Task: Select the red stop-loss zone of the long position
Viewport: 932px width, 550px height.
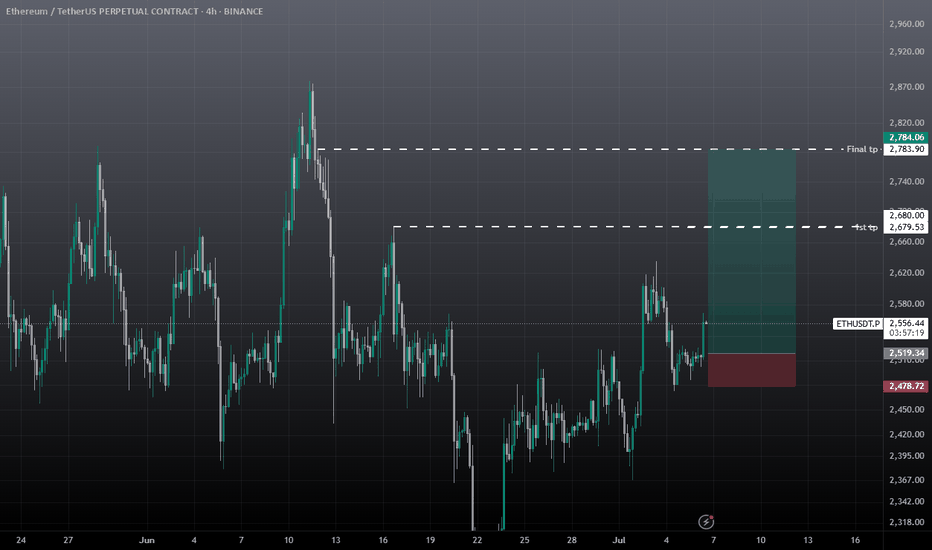Action: pyautogui.click(x=752, y=370)
